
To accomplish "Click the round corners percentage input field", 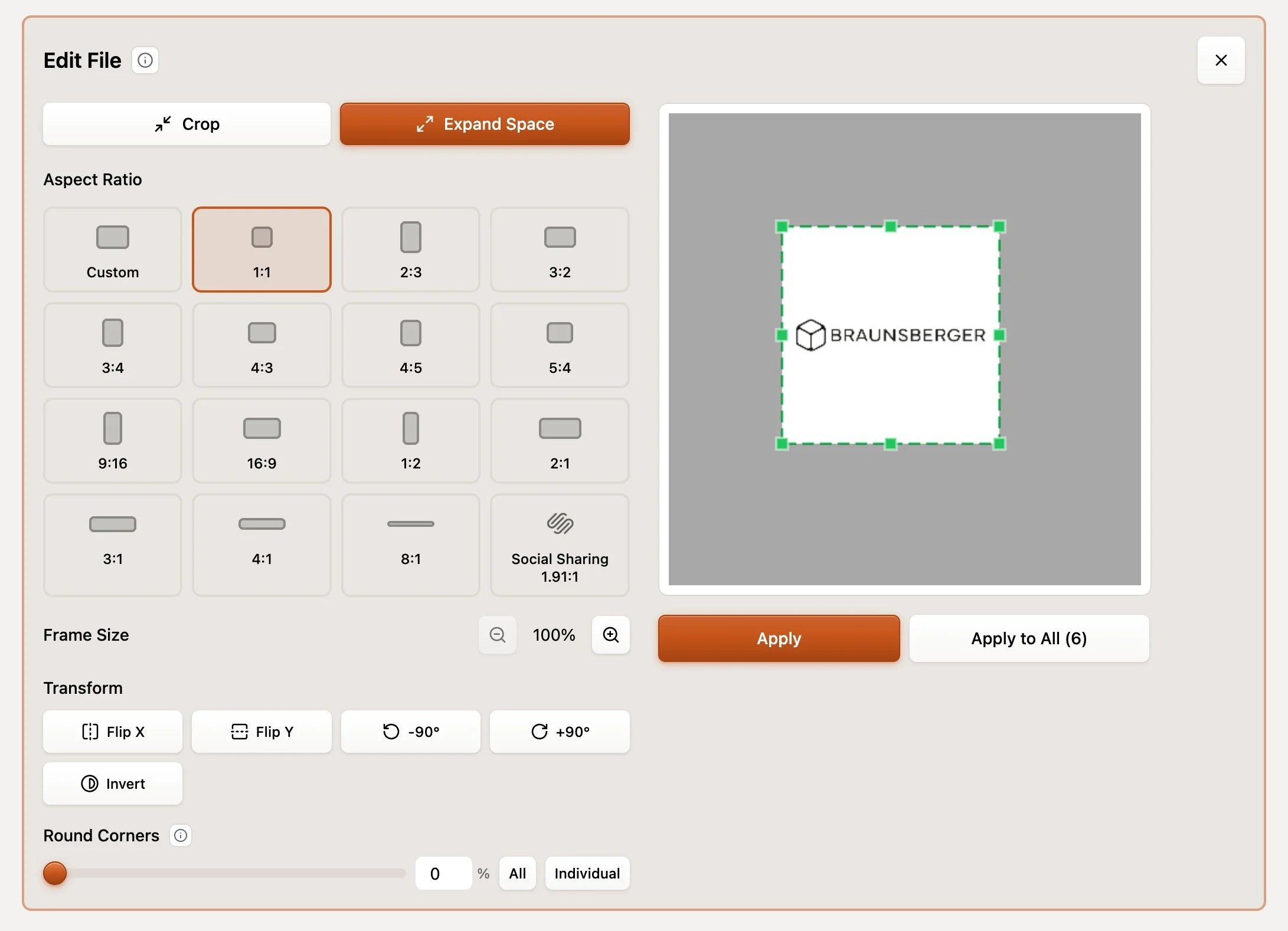I will click(443, 873).
